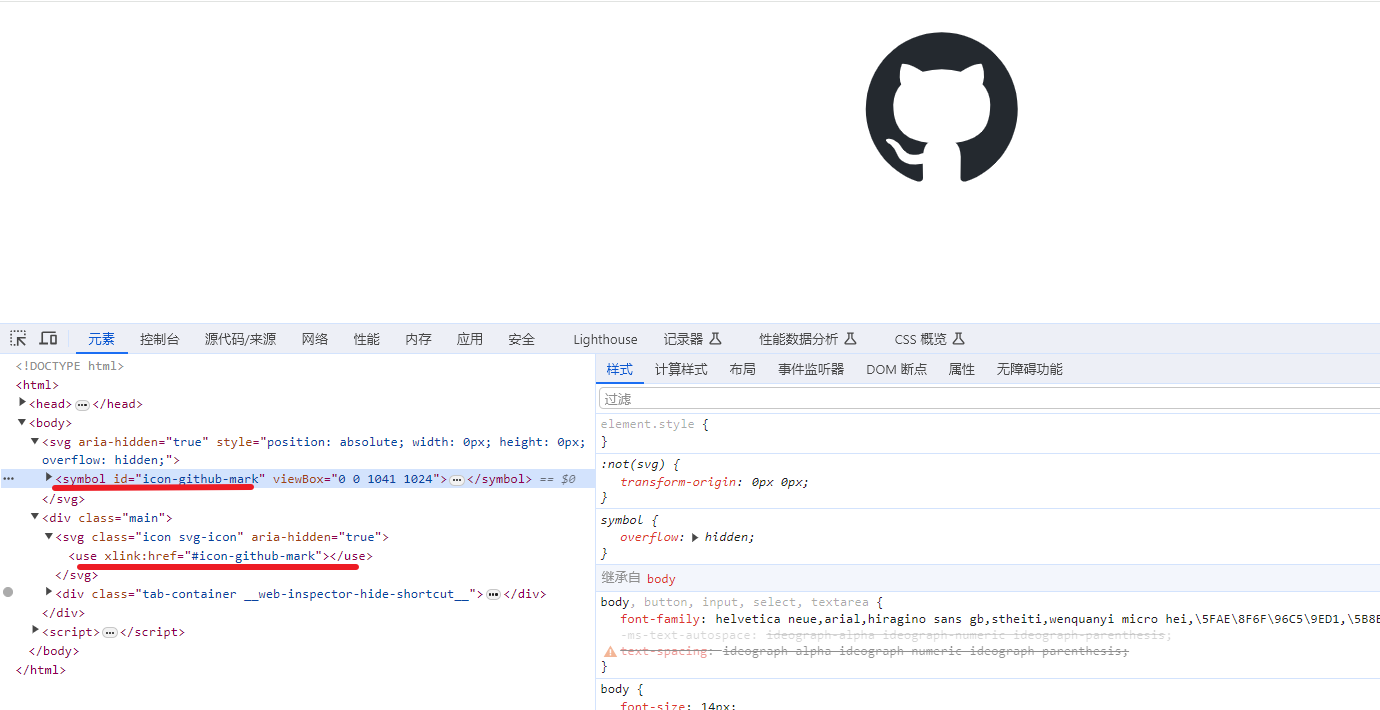Collapse the div class main node

pyautogui.click(x=35, y=517)
